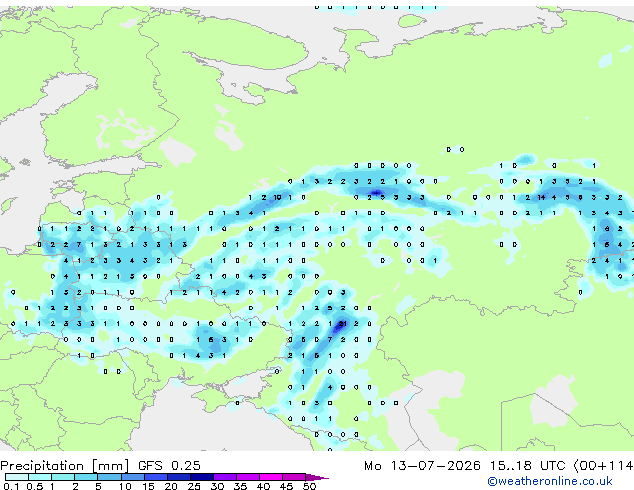Screen dimensions: 634x490
Task: Click the "Mo 13-07-2026" date text
Action: tap(423, 466)
